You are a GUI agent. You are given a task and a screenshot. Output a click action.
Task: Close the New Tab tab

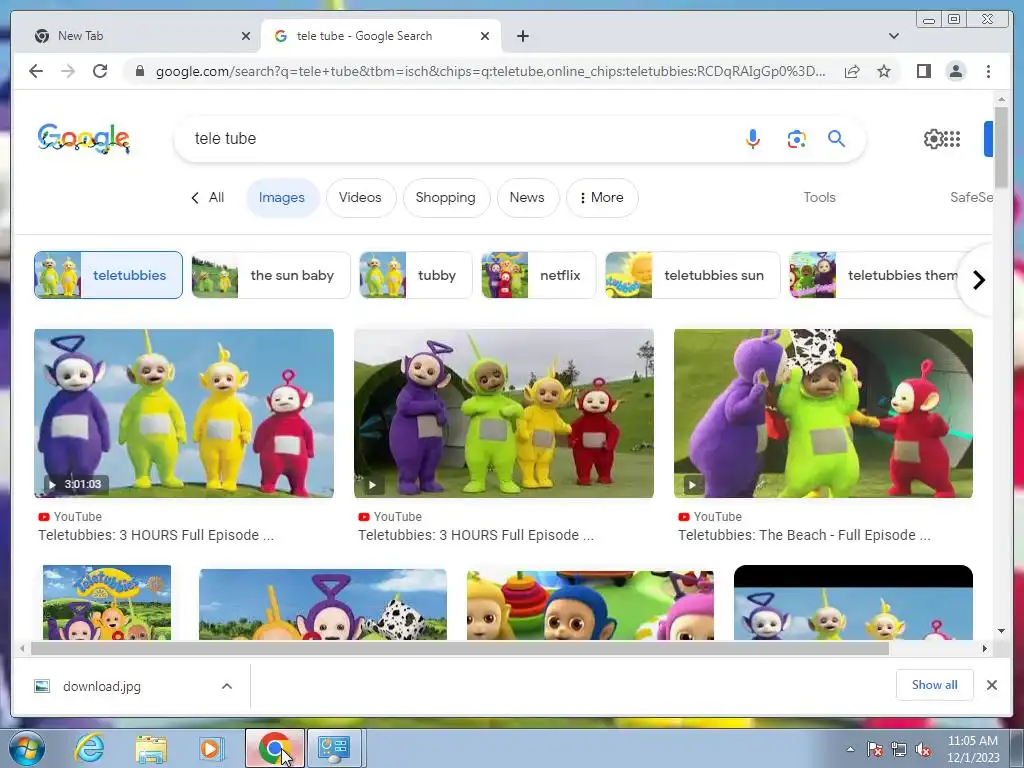pos(246,36)
